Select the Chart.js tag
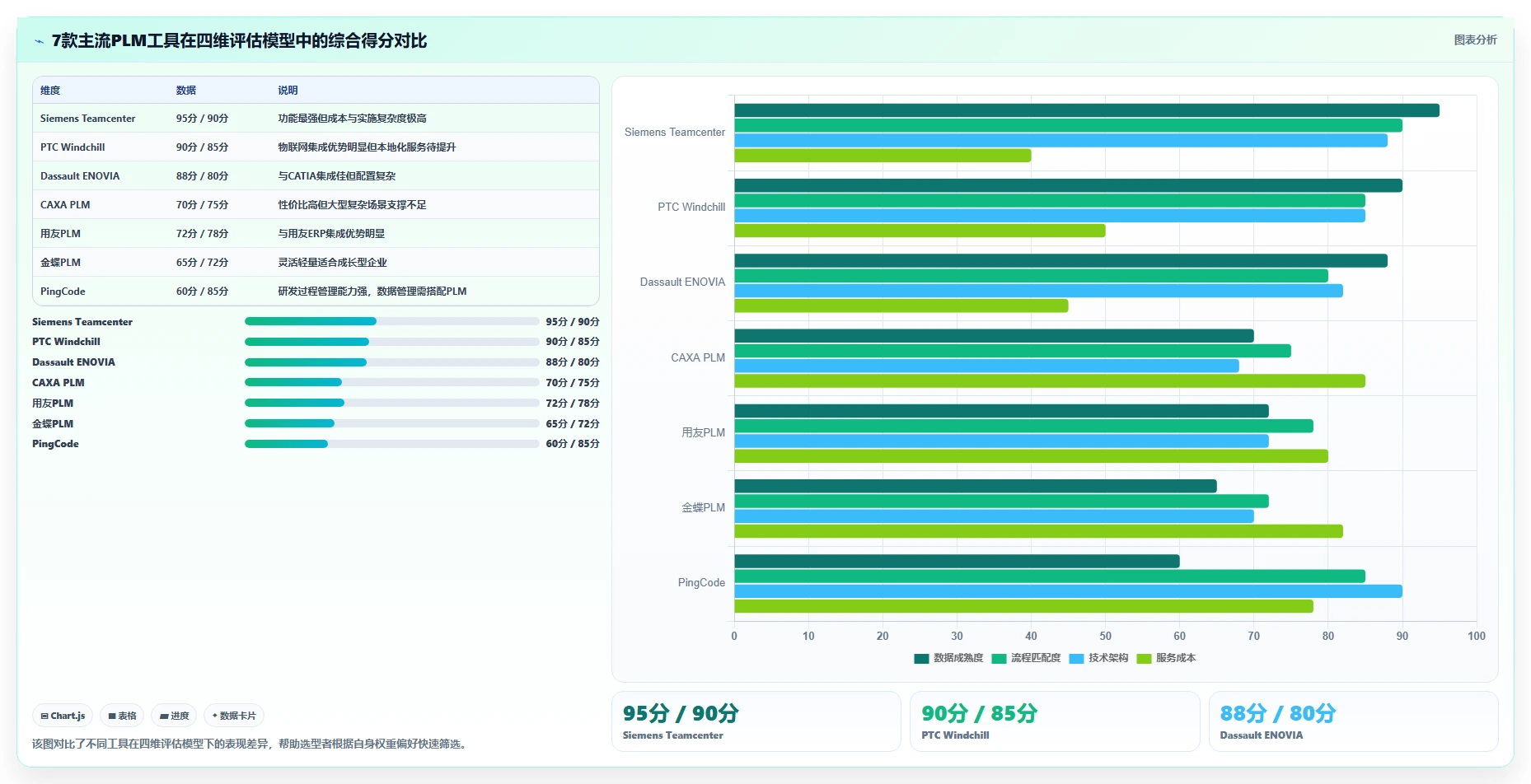This screenshot has height=784, width=1531. (63, 716)
